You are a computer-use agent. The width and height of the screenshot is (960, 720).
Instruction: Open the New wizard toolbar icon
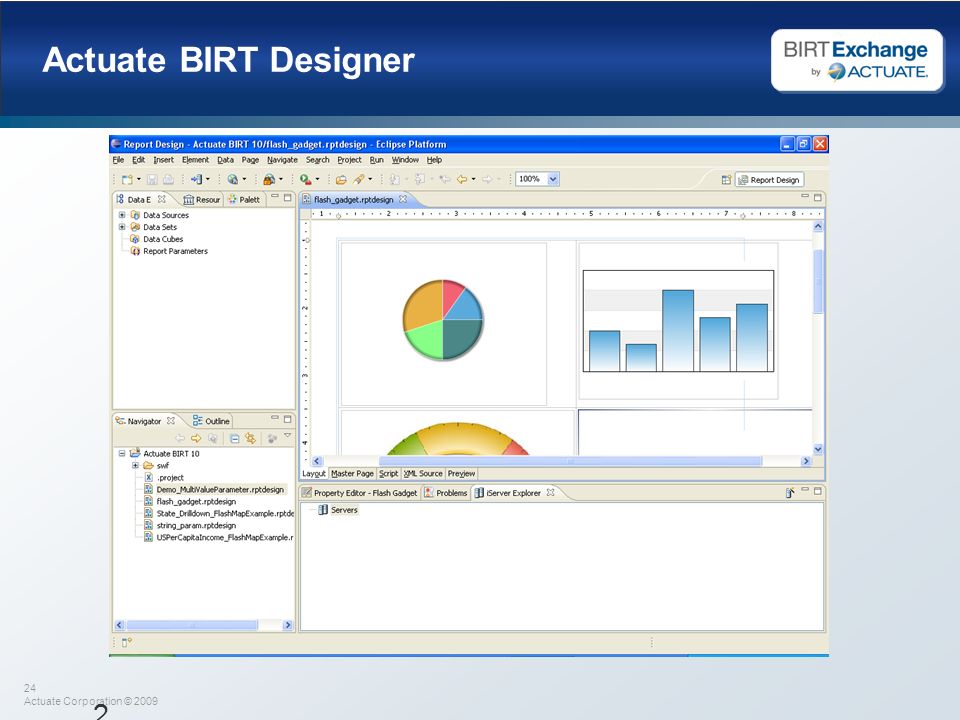[x=127, y=179]
